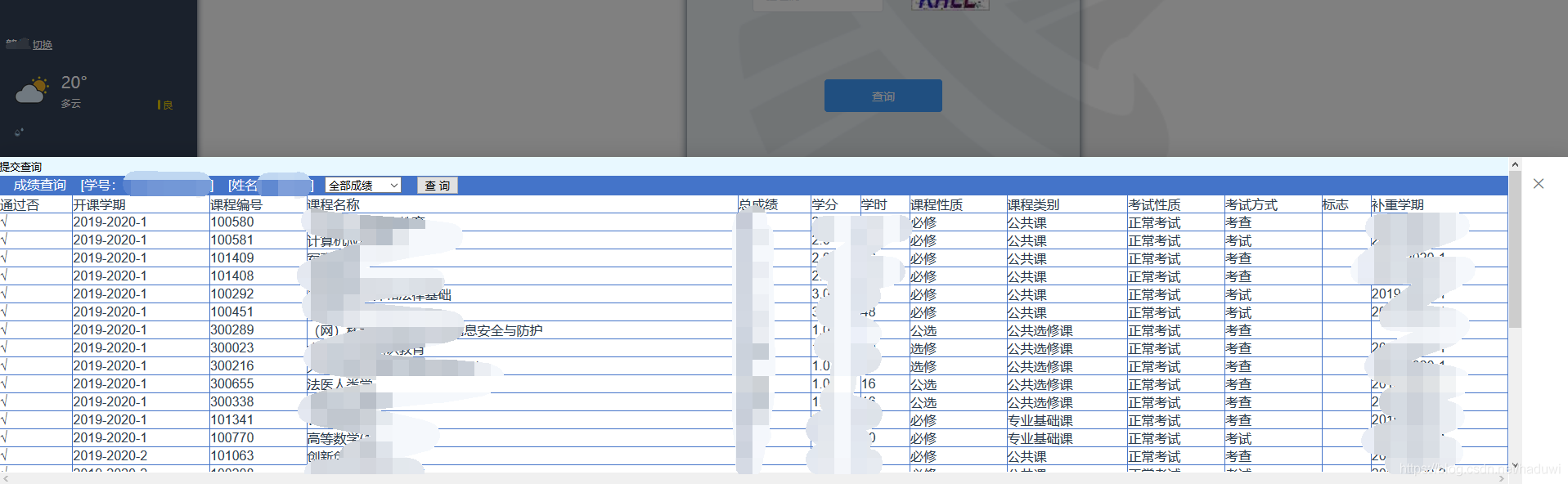Click course number 300216
The width and height of the screenshot is (1568, 484).
pos(232,366)
